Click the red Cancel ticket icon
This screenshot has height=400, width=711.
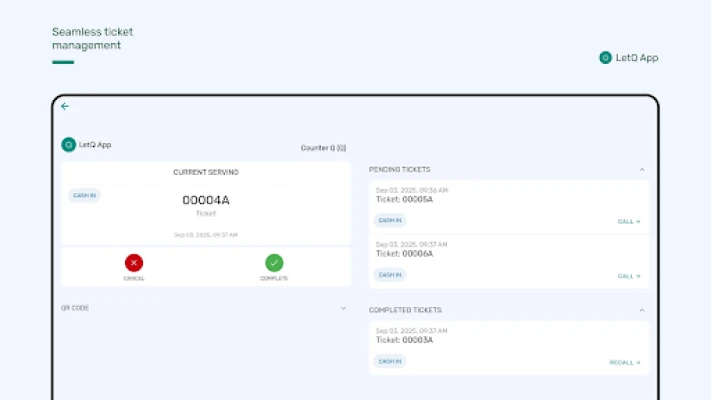click(134, 263)
